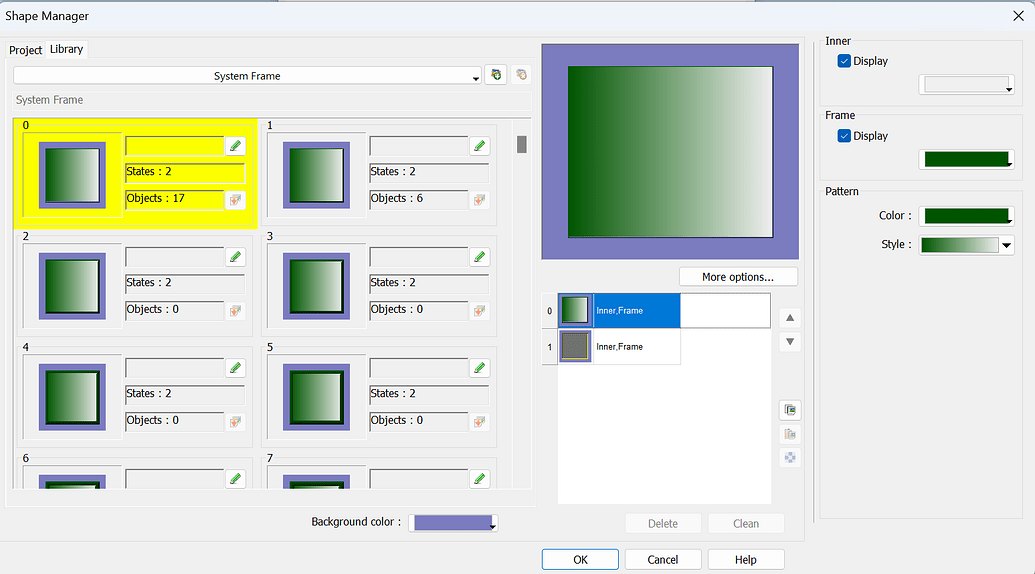This screenshot has width=1035, height=574.
Task: Click the objects icon for shape 5
Action: [480, 421]
